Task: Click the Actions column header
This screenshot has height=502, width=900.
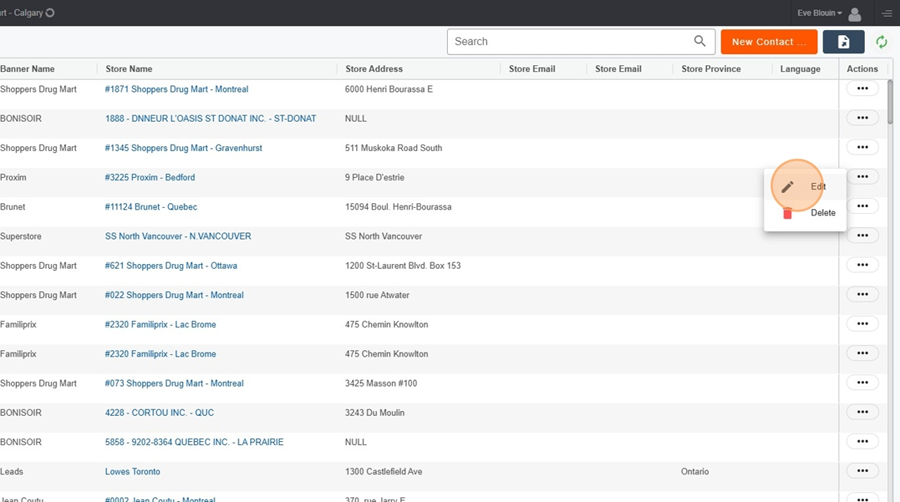Action: (862, 69)
